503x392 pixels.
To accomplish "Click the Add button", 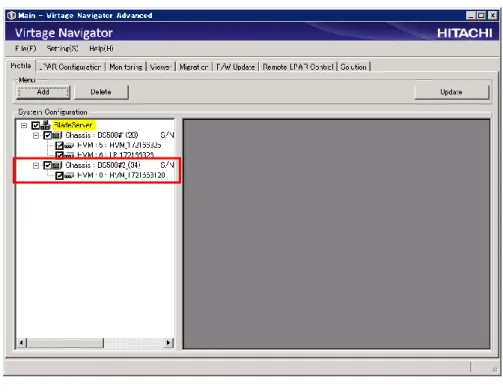I will click(43, 92).
